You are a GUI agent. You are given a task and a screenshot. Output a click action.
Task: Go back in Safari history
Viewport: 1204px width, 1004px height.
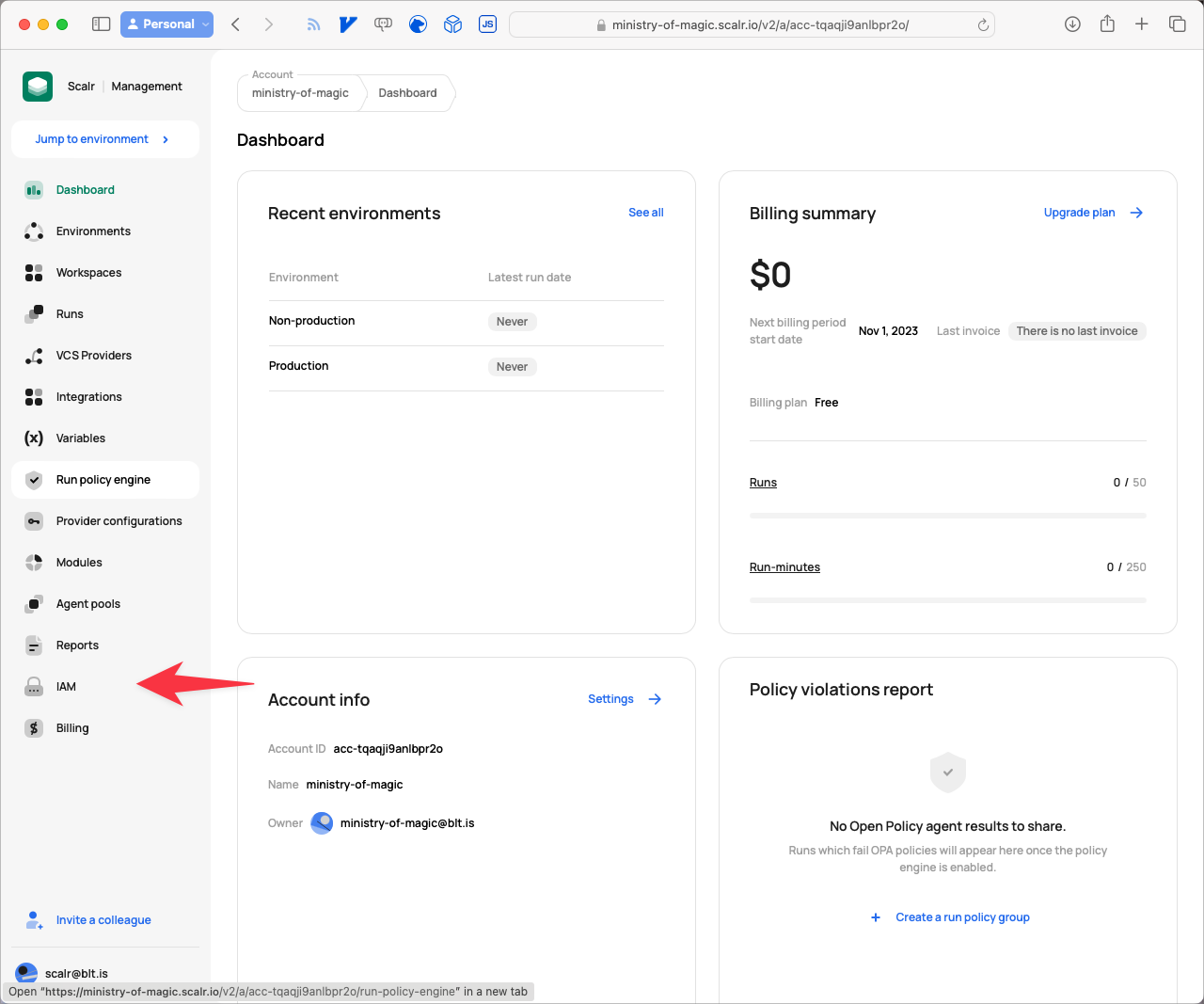click(x=236, y=24)
